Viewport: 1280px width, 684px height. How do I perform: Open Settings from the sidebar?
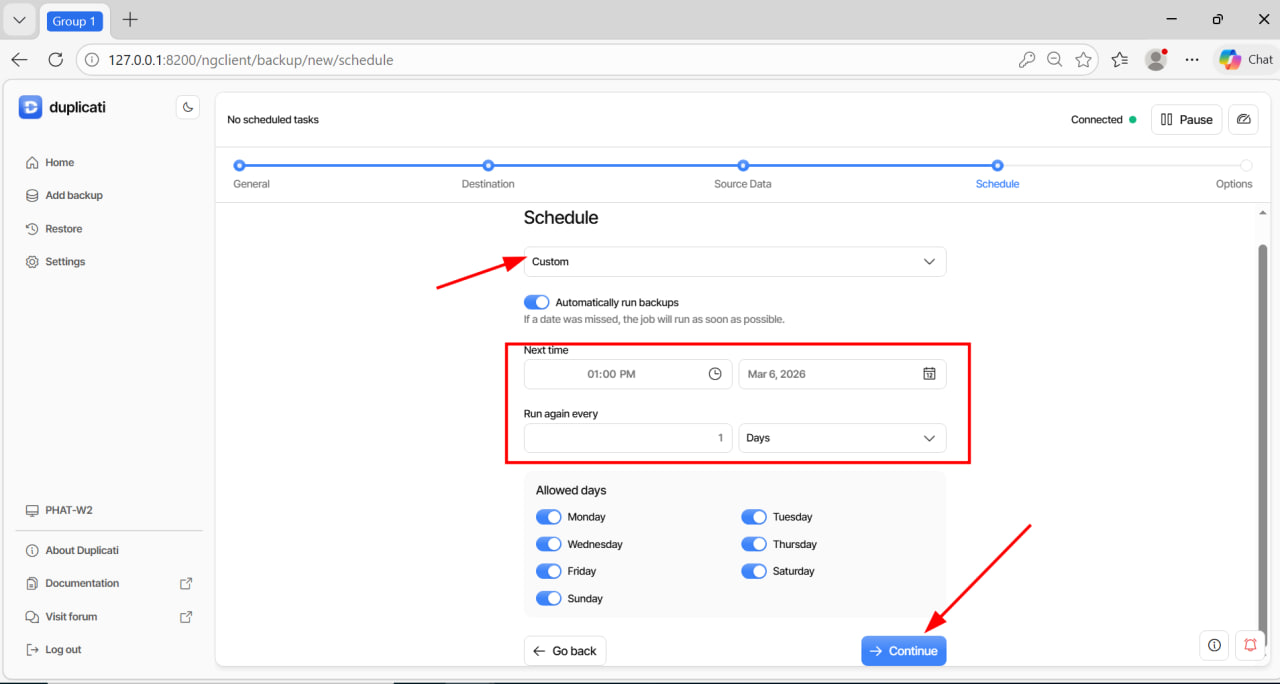(x=65, y=262)
